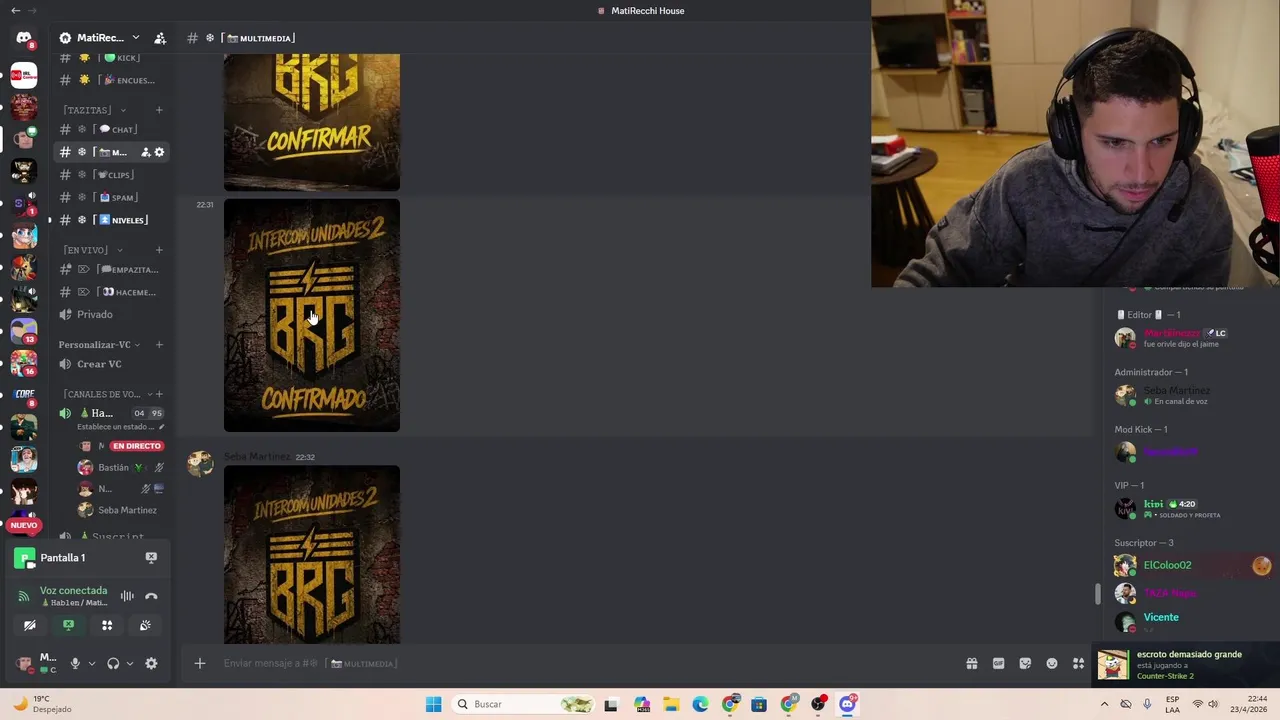The height and width of the screenshot is (720, 1280).
Task: Open noise suppression options
Action: pos(127,596)
